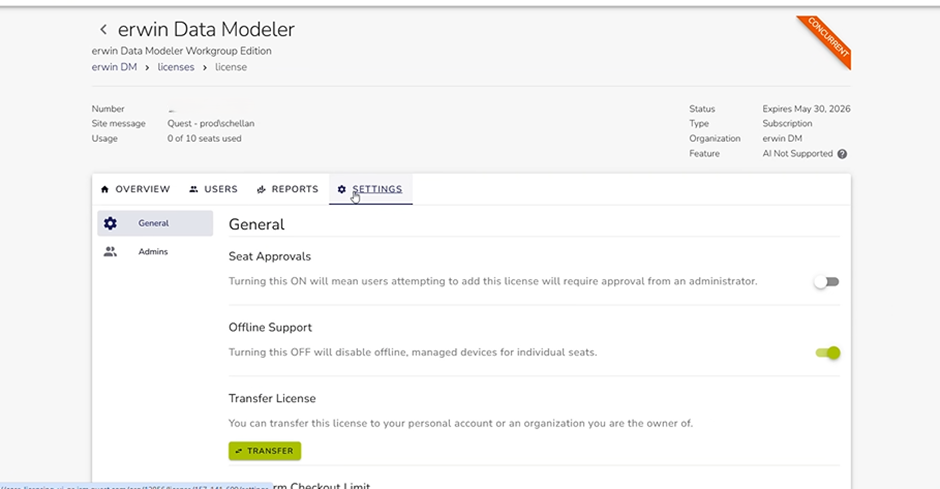This screenshot has height=489, width=940.
Task: Click the Subscription type value
Action: coord(787,123)
